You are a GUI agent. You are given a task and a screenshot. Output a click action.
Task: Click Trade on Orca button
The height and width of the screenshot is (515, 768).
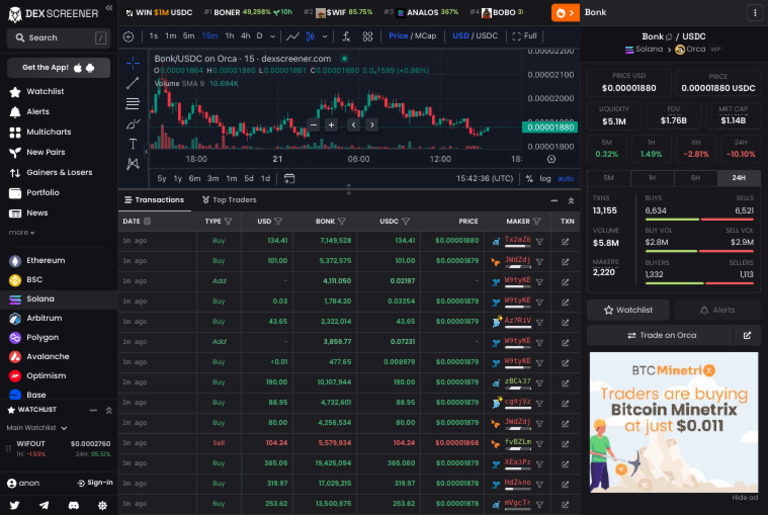pos(660,335)
